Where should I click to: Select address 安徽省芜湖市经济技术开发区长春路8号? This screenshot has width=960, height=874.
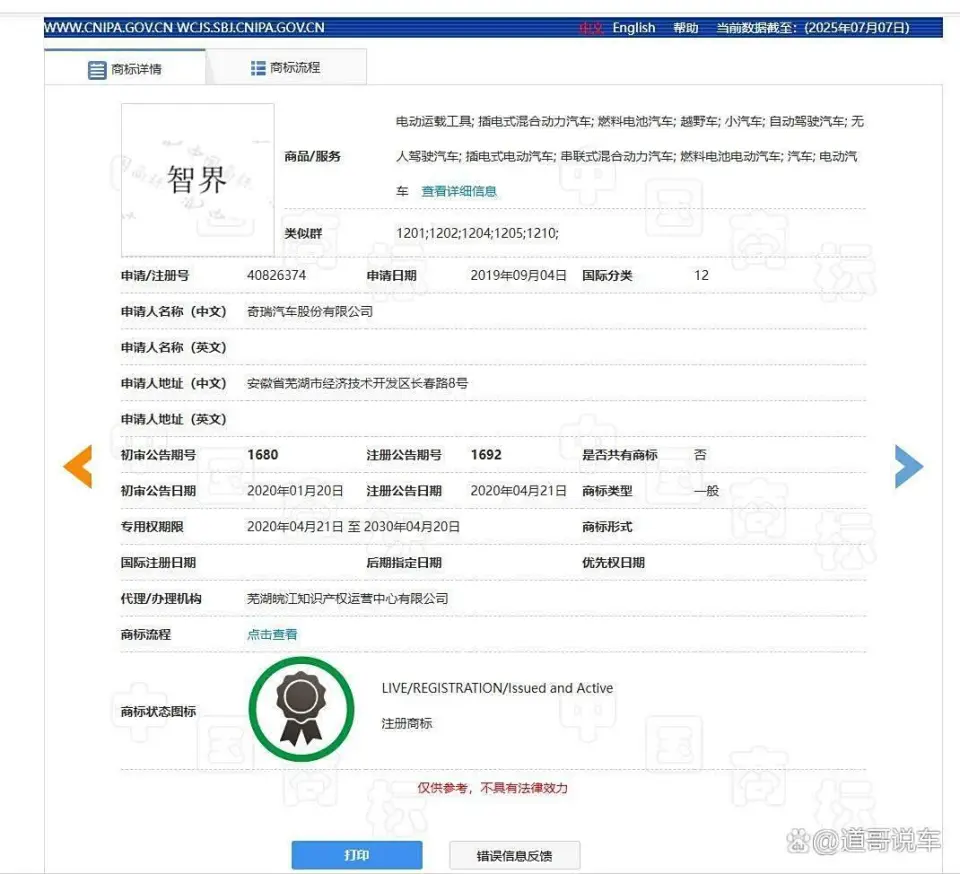click(358, 383)
